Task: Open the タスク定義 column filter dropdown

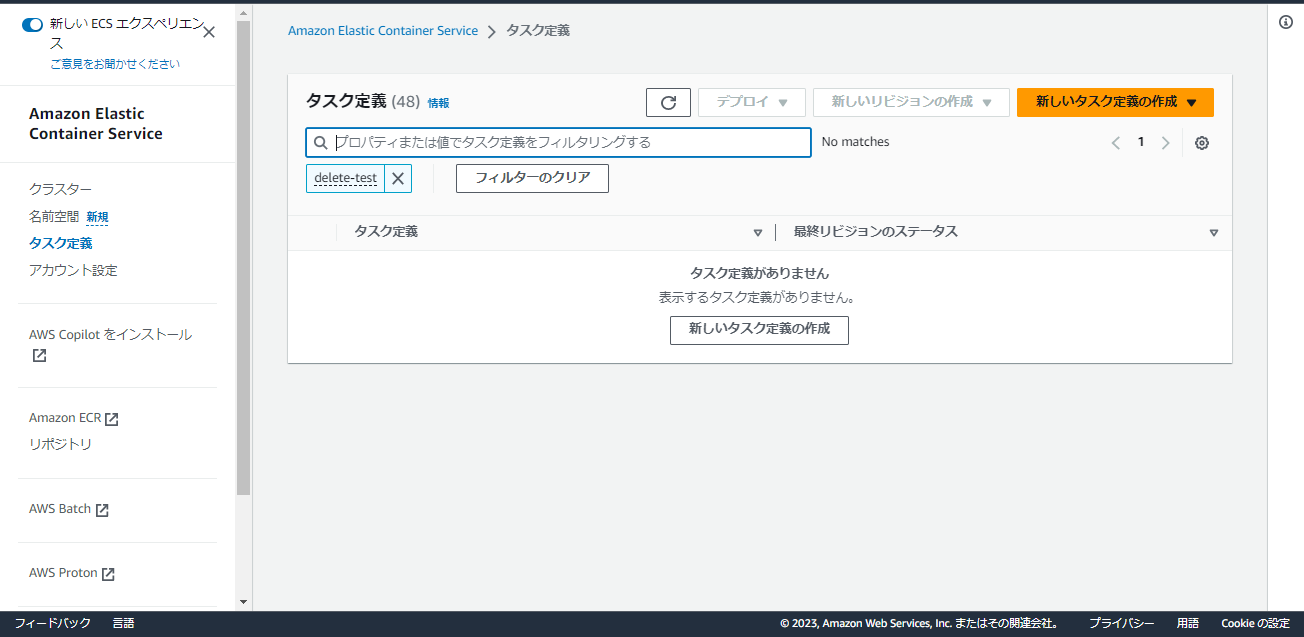Action: coord(757,232)
